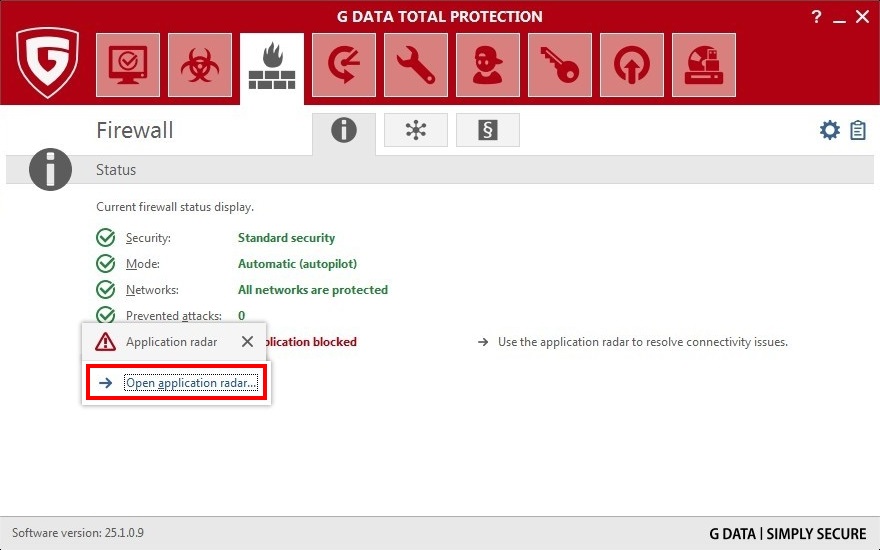Click the Mode row check icon
The image size is (880, 550).
coord(106,263)
